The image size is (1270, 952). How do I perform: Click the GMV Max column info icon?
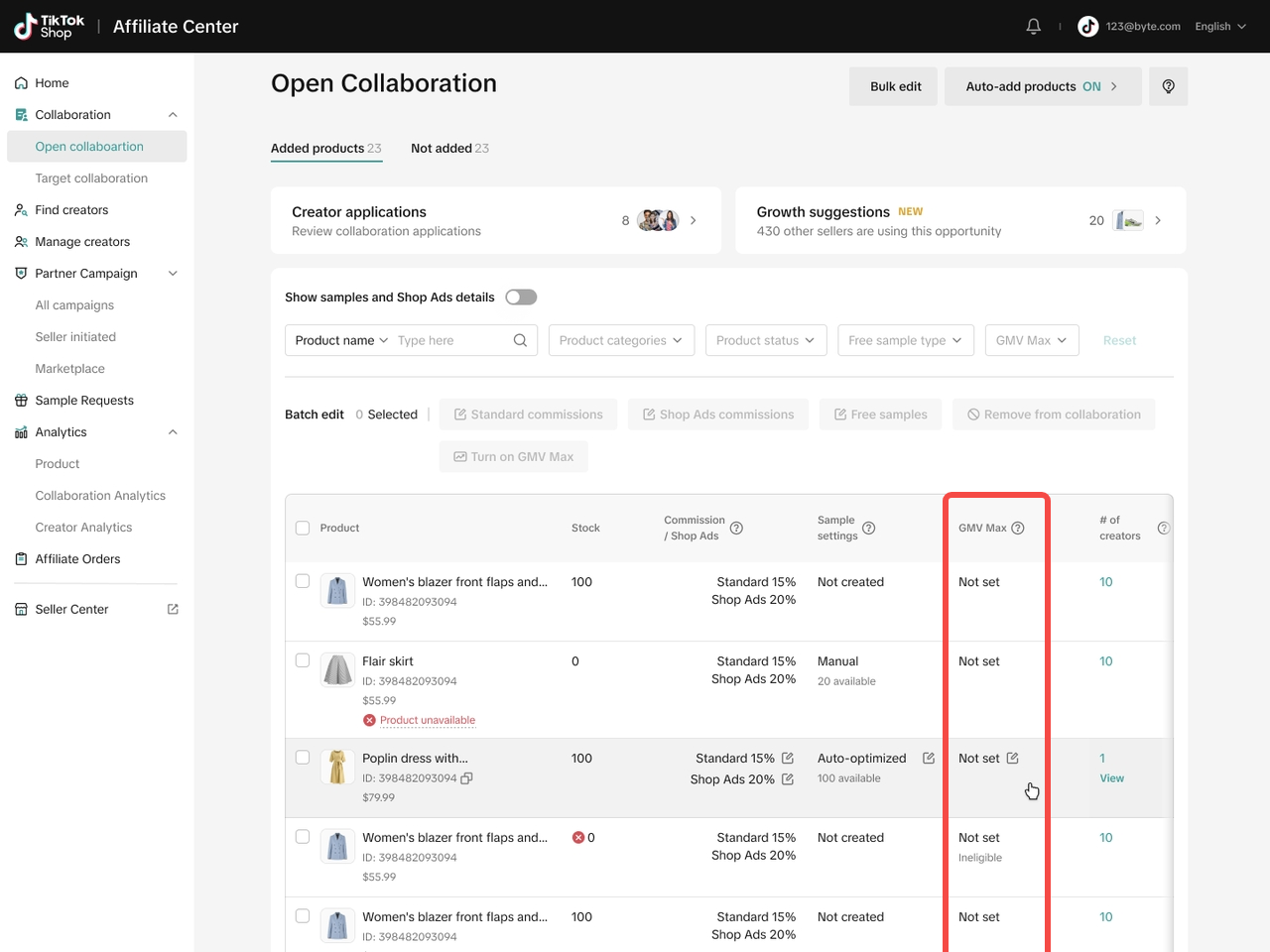tap(1017, 528)
